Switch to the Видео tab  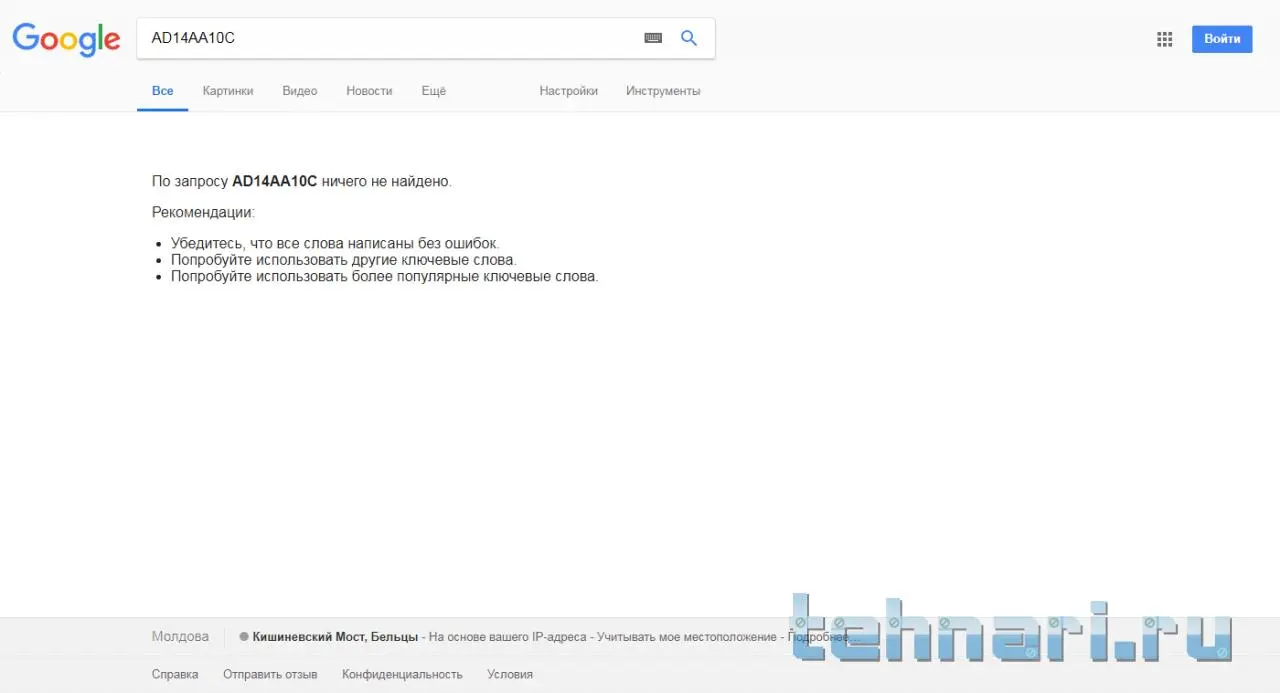(300, 91)
